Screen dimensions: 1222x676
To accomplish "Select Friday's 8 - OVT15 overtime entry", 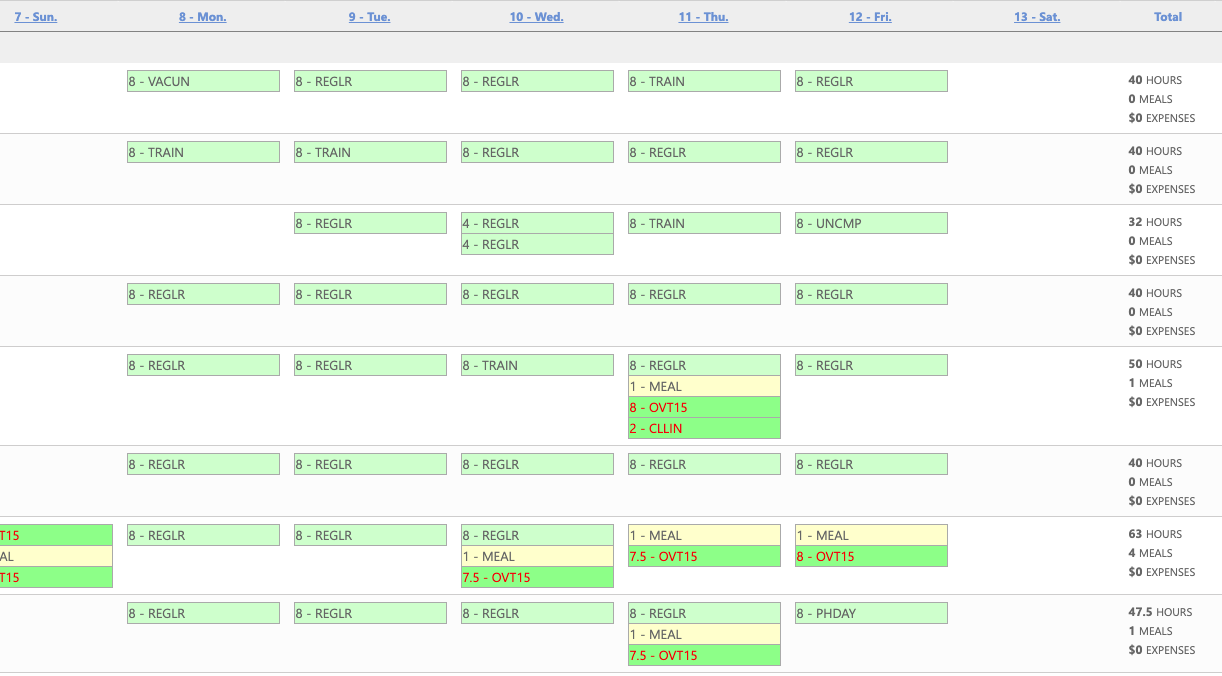I will [871, 557].
